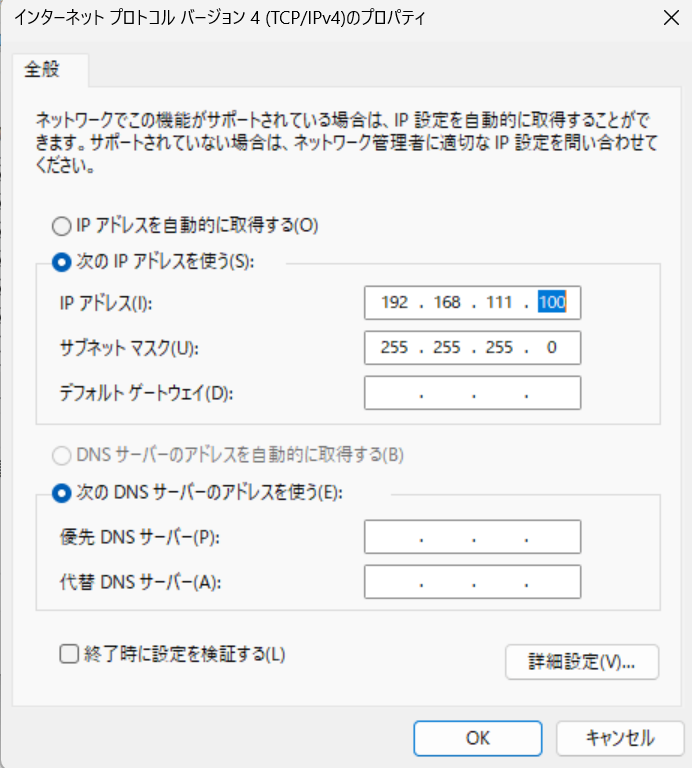This screenshot has width=692, height=768.
Task: Select 次の DNS サーバーのアドレスを使う radio button
Action: pos(62,493)
